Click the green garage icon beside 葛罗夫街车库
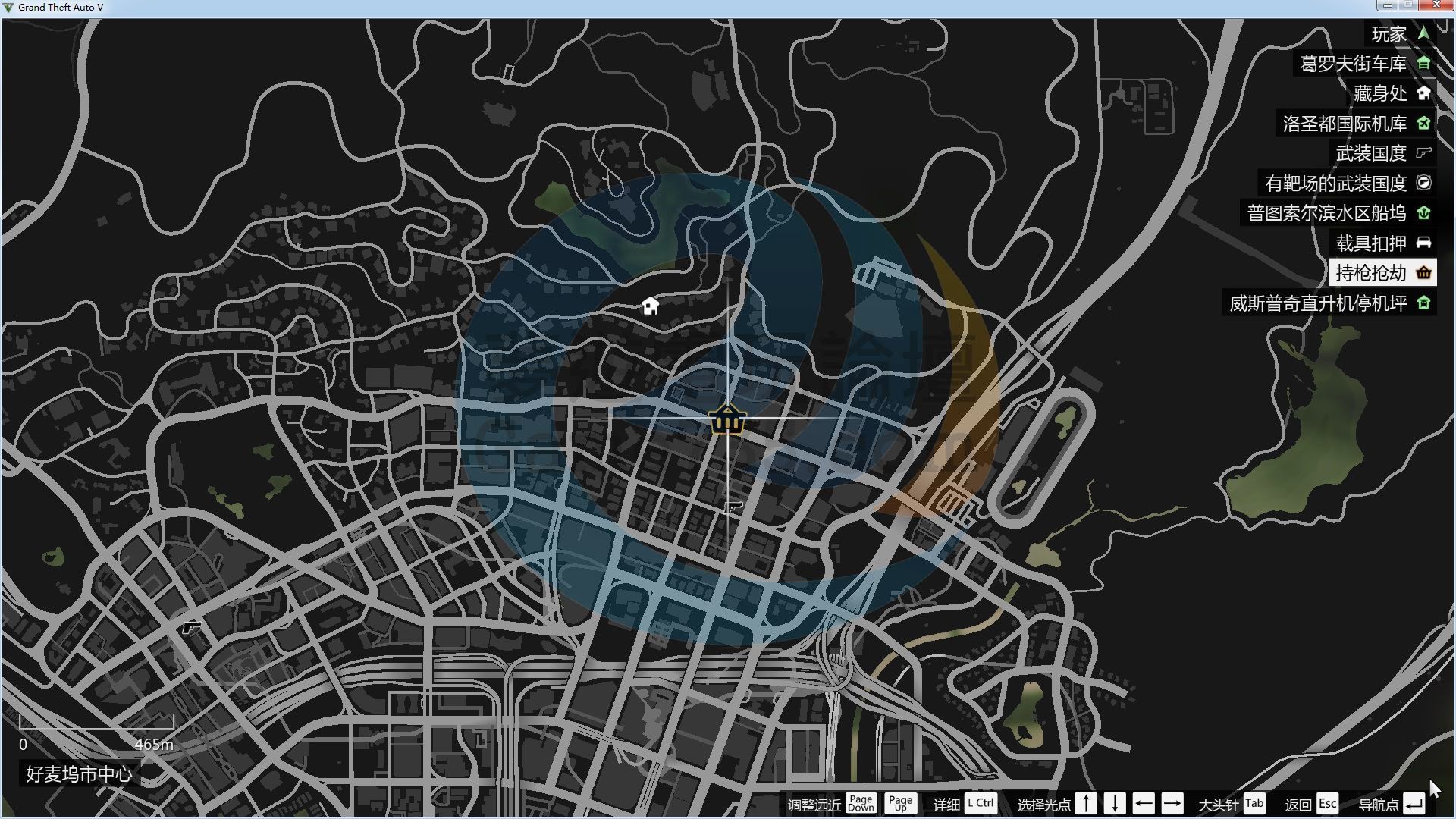 [1423, 64]
